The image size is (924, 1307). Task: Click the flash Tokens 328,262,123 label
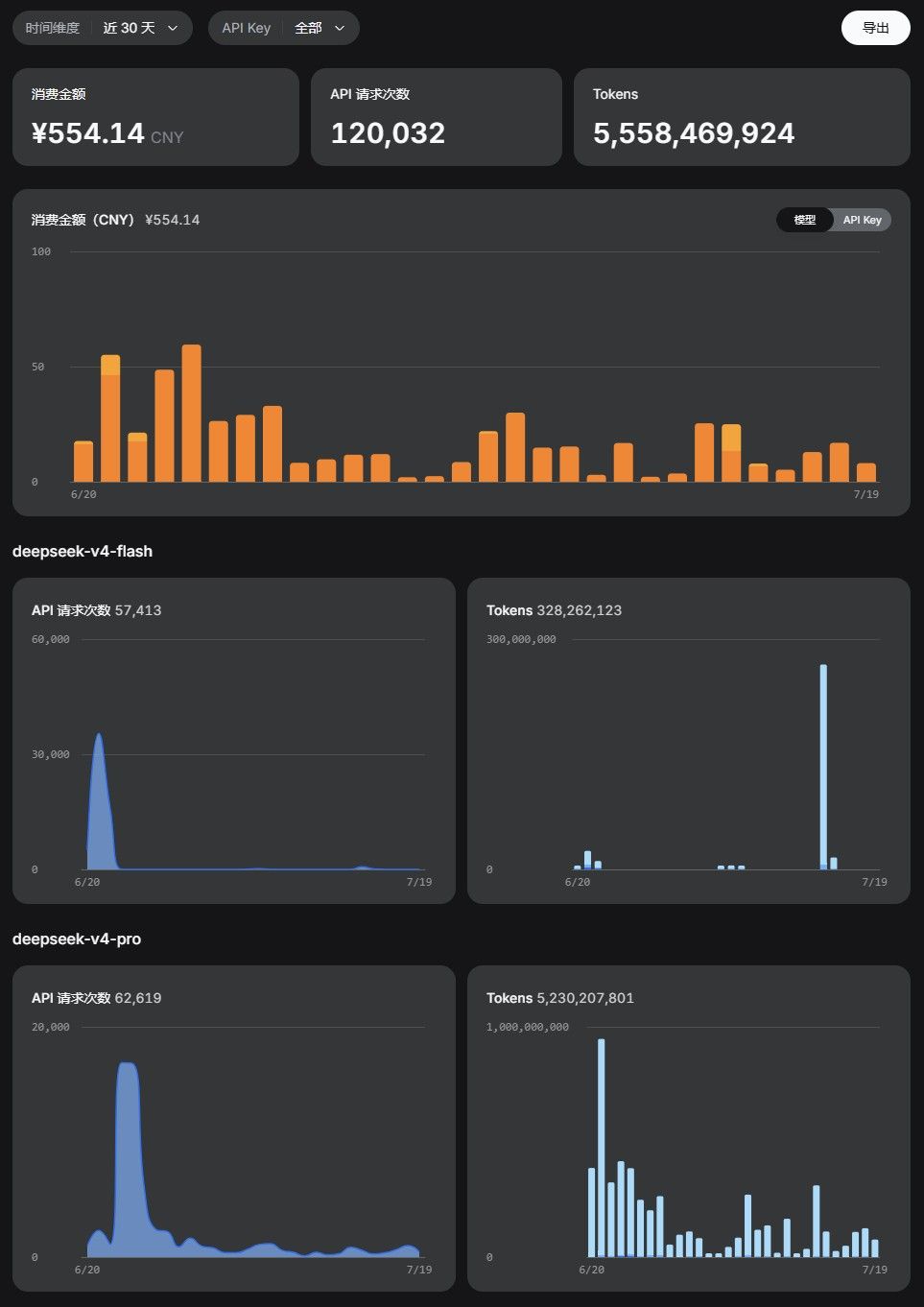tap(554, 610)
